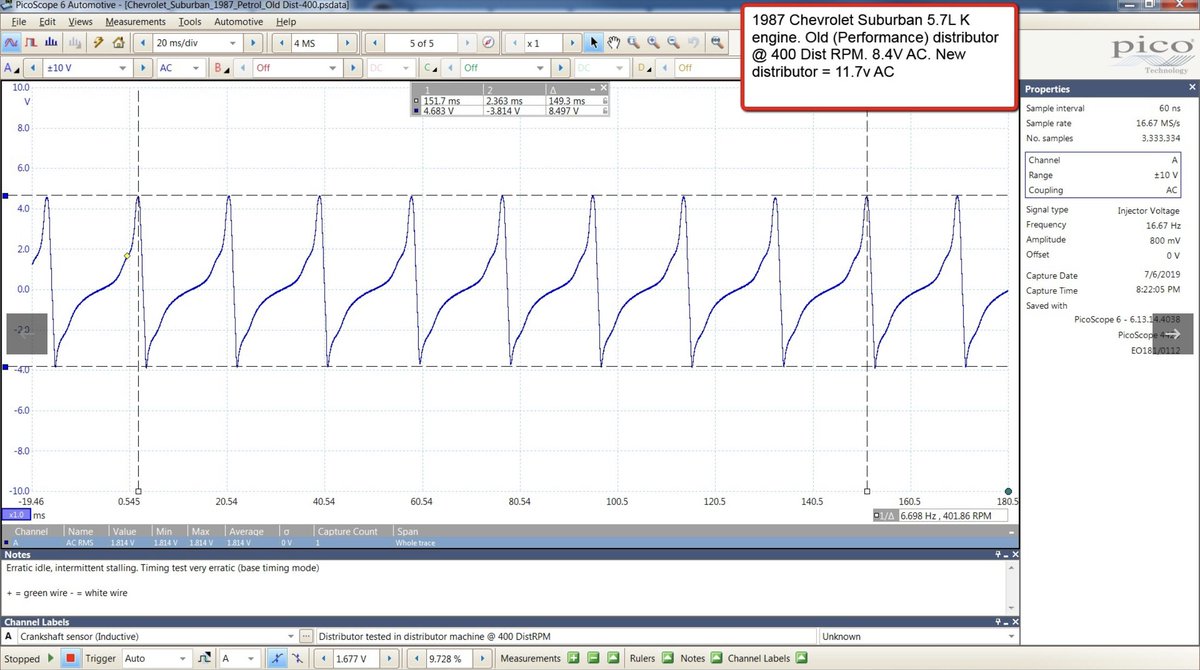The width and height of the screenshot is (1200, 670).
Task: Open the Measurements menu
Action: (135, 21)
